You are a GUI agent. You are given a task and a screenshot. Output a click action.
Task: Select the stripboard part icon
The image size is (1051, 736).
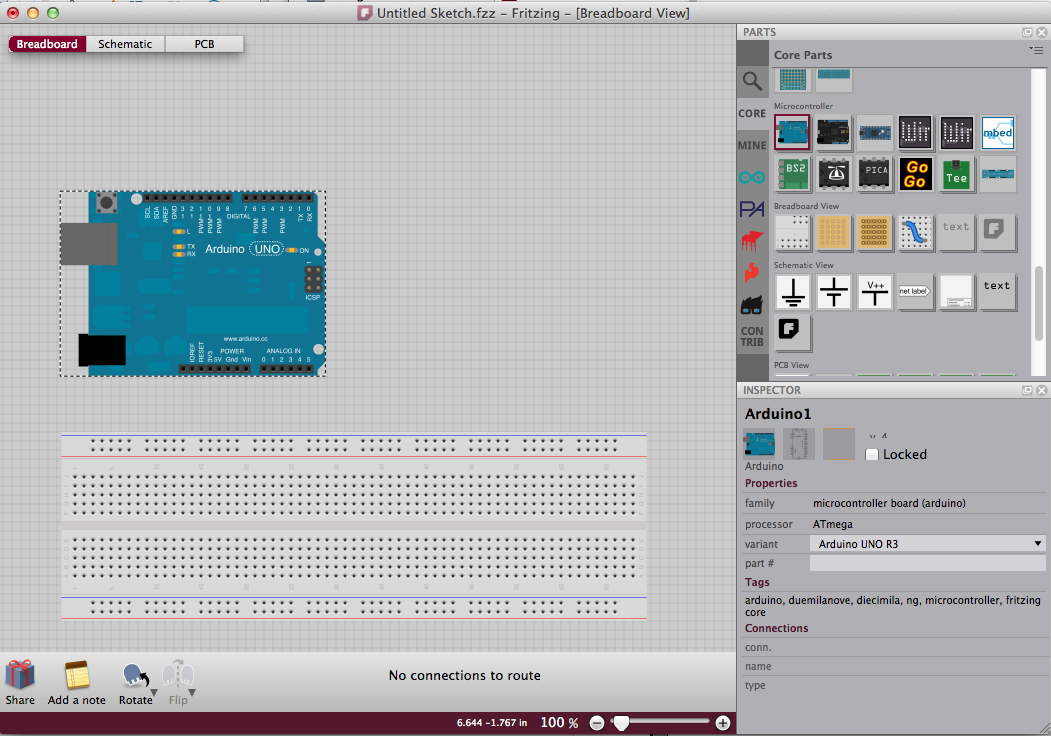coord(875,232)
